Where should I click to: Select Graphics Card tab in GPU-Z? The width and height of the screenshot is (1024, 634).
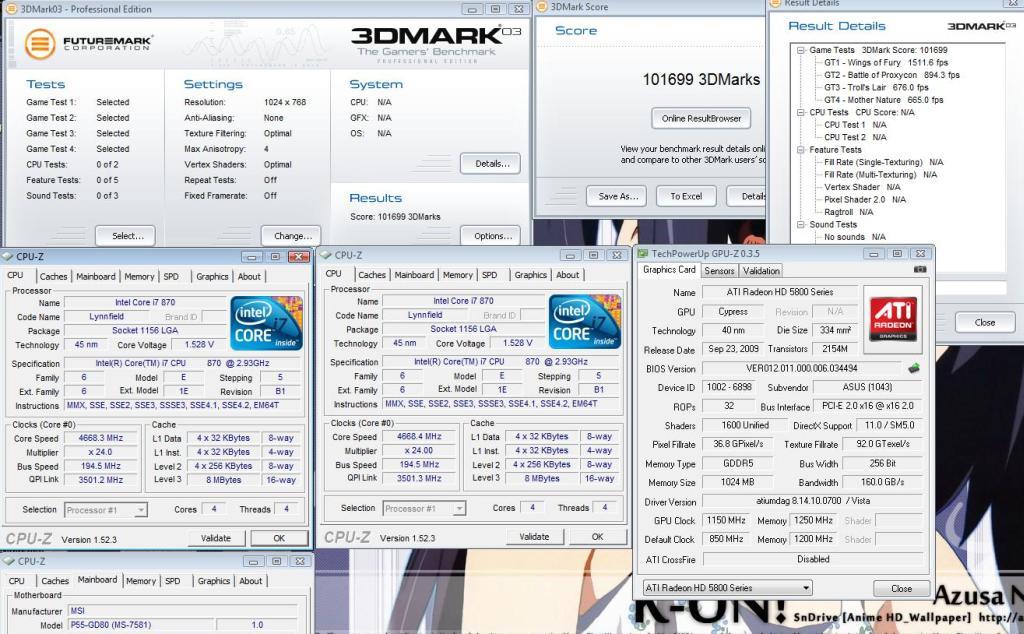(669, 270)
